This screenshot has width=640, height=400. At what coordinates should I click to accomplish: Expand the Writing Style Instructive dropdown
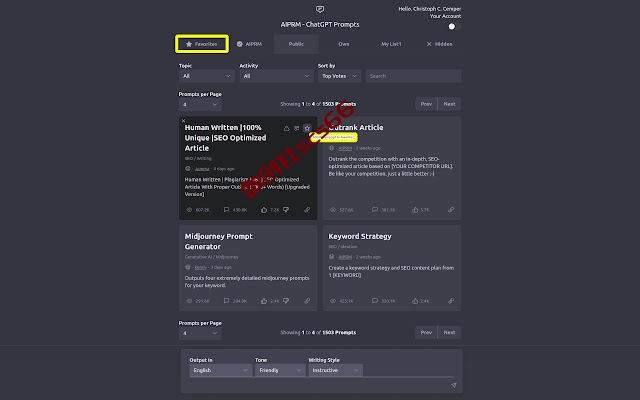coord(336,370)
